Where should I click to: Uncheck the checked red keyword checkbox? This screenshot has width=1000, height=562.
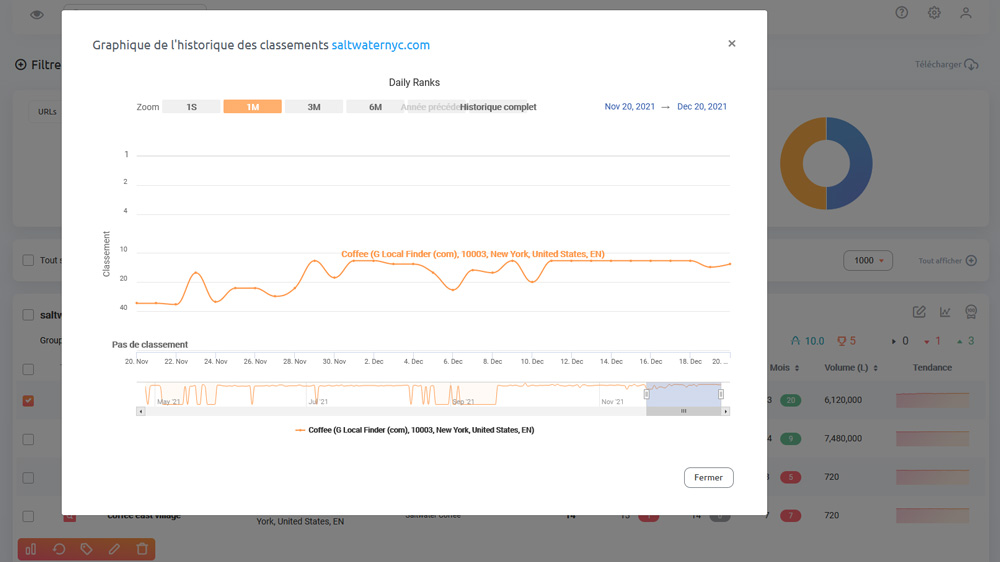point(28,401)
